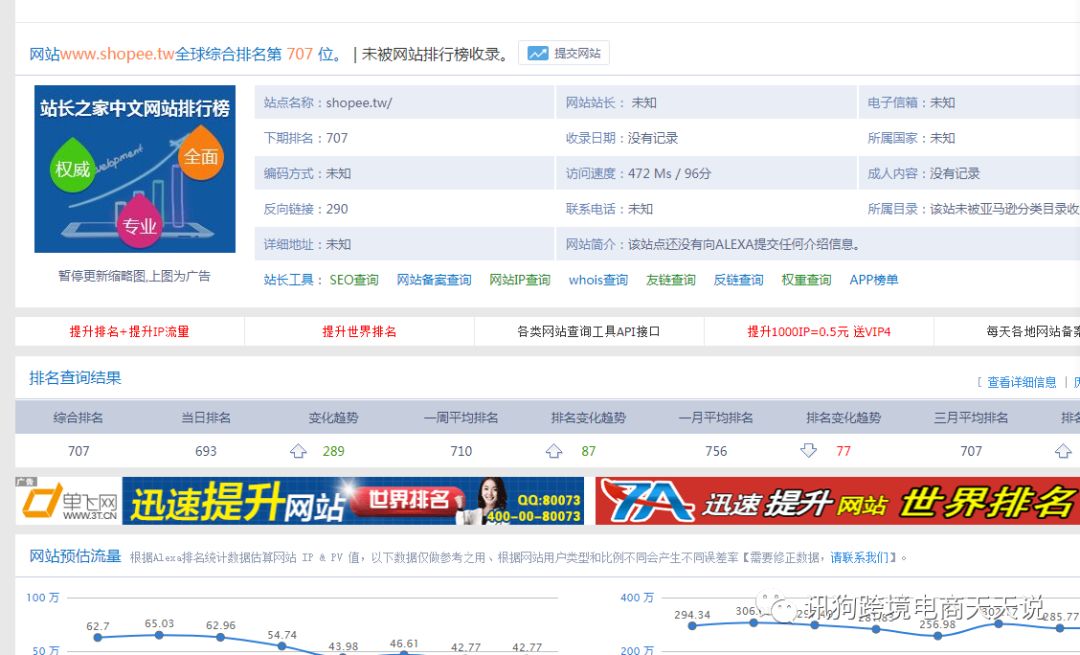Click the 网站预估流量 section heading

coord(75,556)
